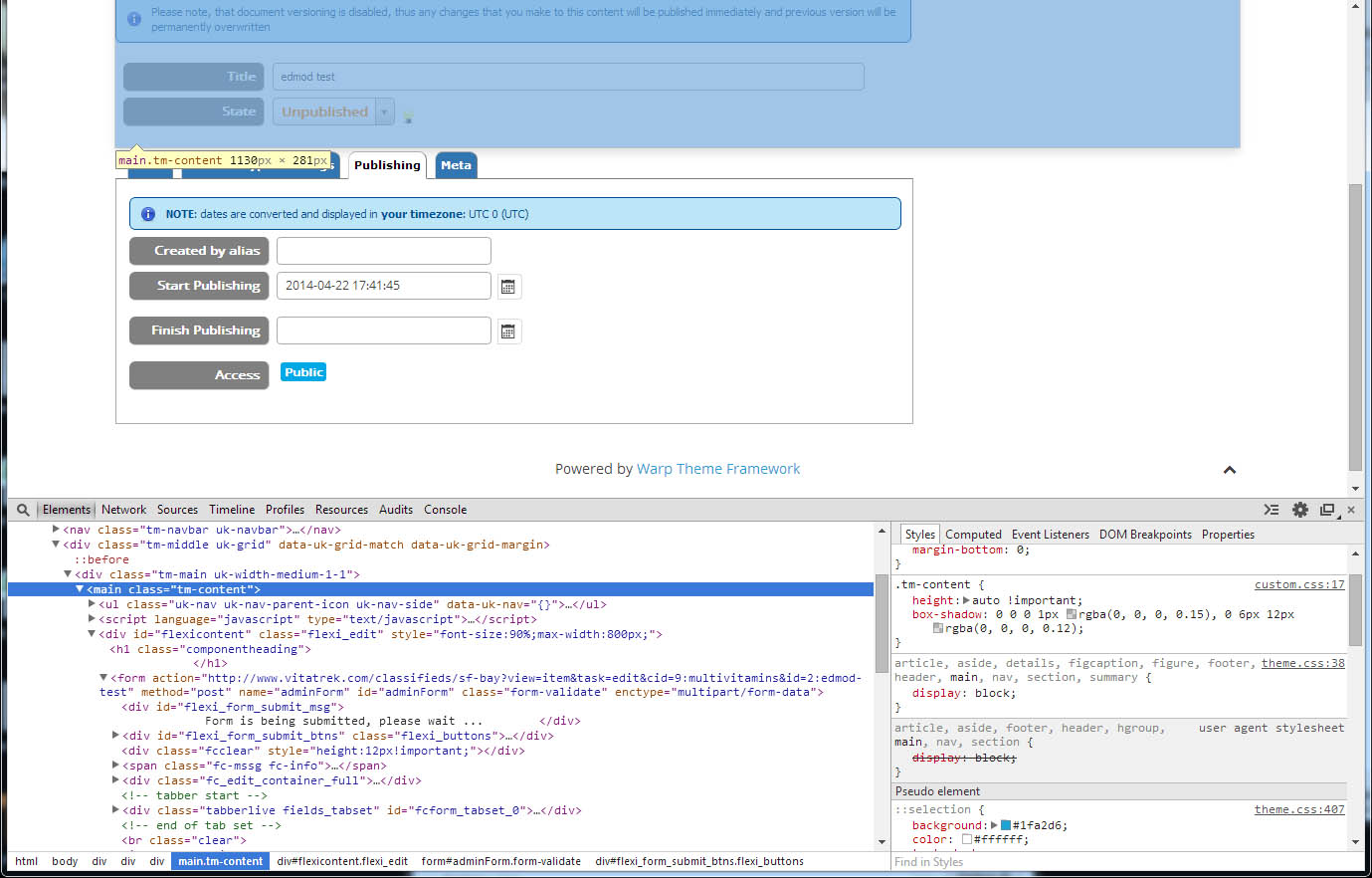
Task: Close the DevTools panel
Action: click(1351, 510)
